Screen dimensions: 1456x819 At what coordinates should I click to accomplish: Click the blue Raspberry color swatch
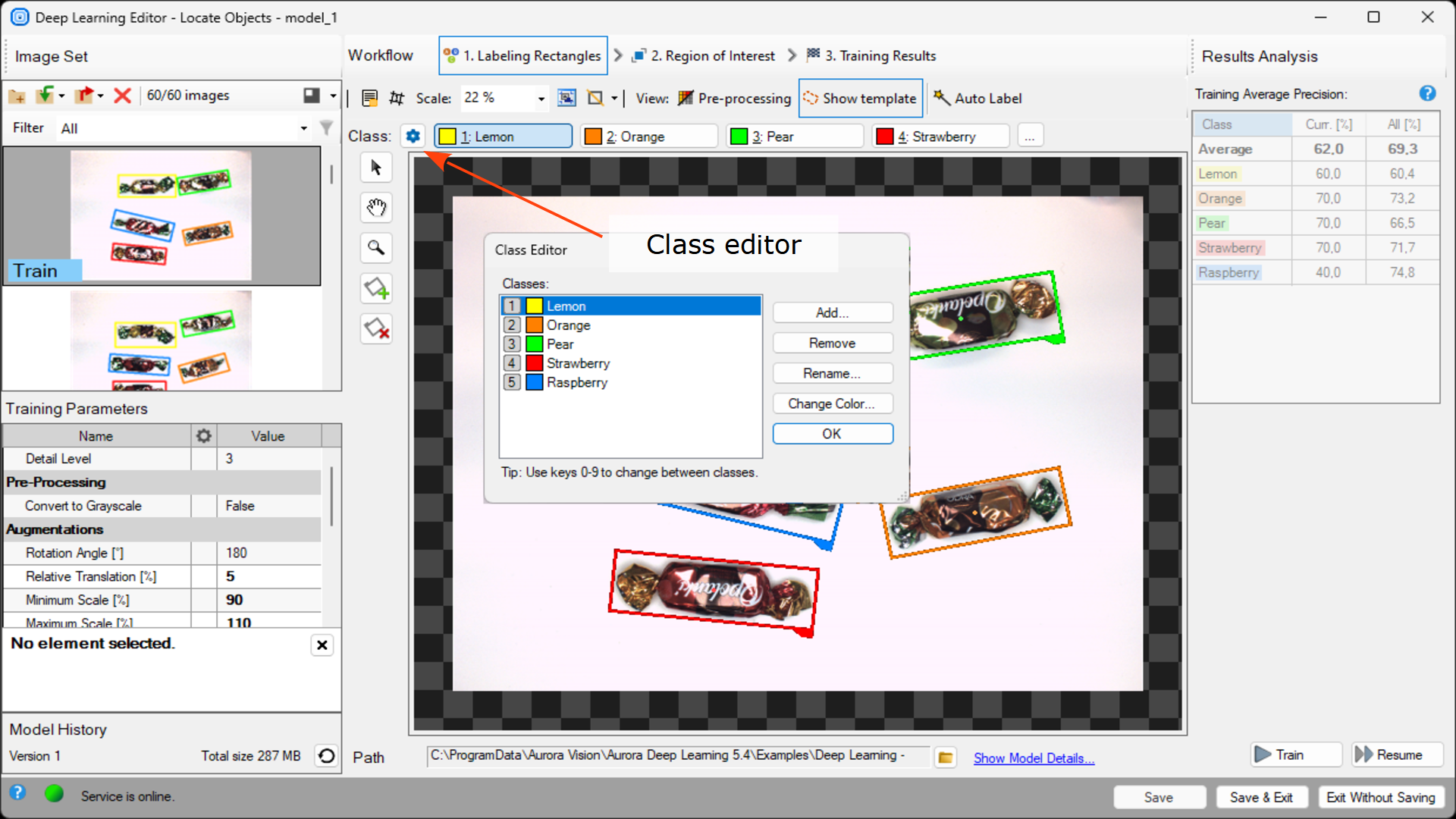pyautogui.click(x=535, y=383)
